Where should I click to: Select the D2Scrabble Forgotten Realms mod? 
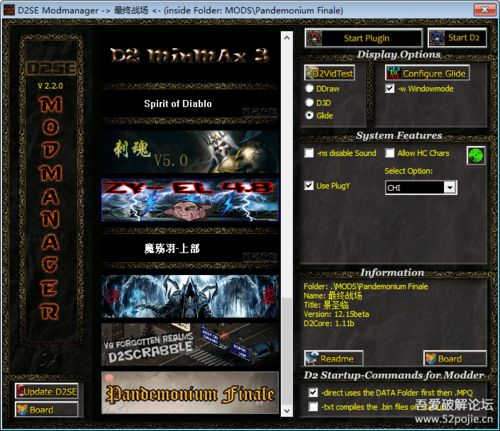190,345
